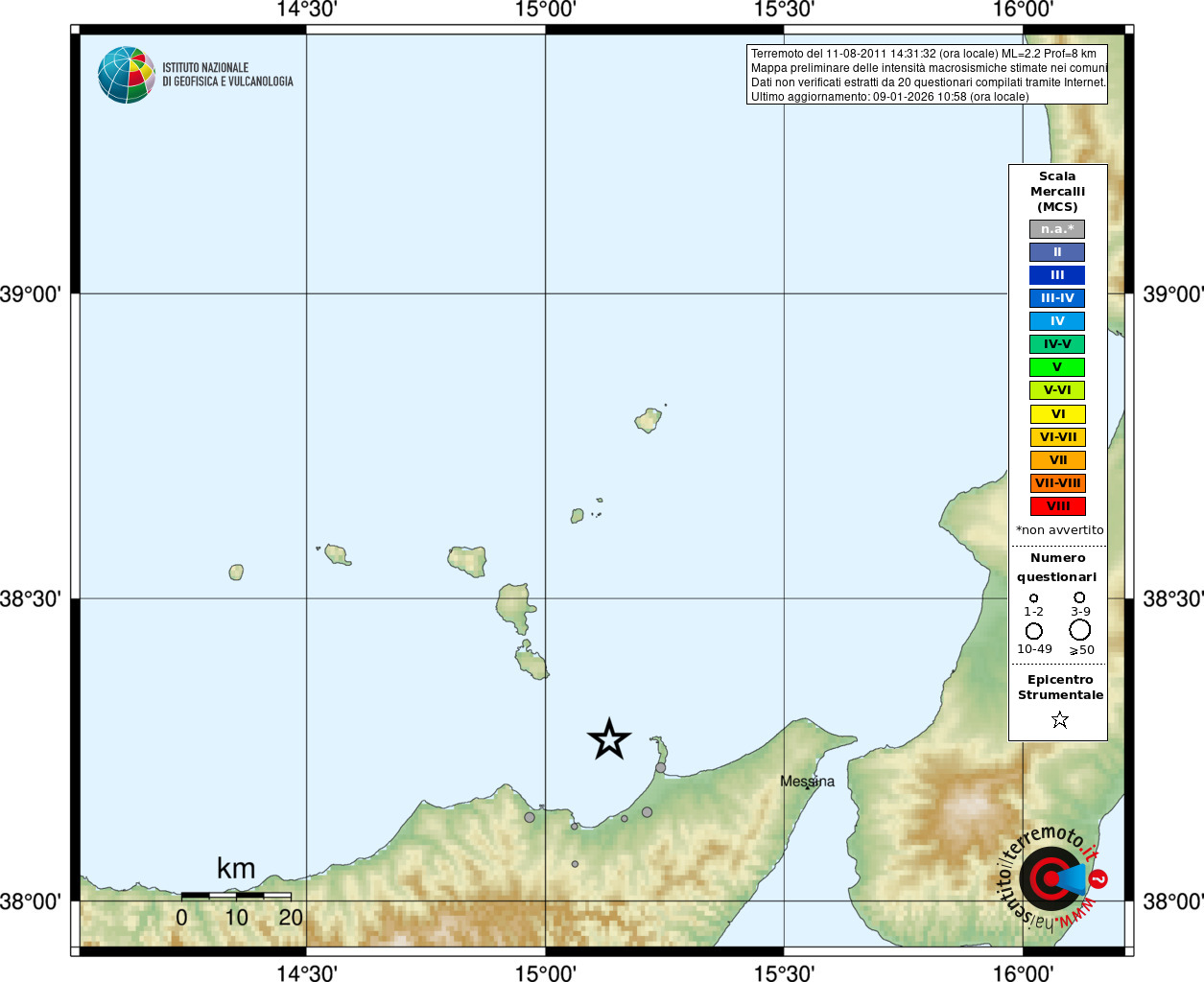Click the left-axis 38°30' latitude label

point(31,599)
